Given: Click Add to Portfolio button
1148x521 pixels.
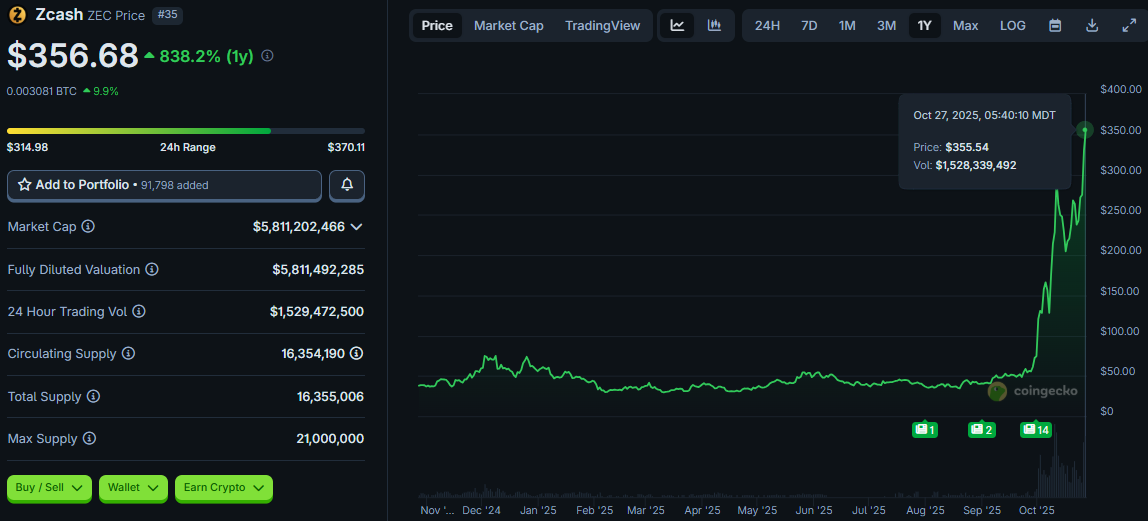Looking at the screenshot, I should (x=164, y=185).
